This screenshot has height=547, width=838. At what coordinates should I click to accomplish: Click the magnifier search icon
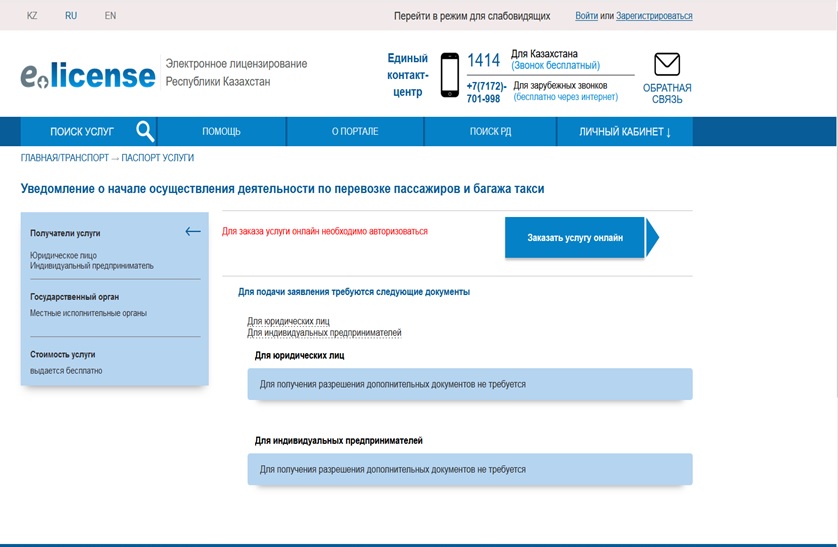coord(145,131)
